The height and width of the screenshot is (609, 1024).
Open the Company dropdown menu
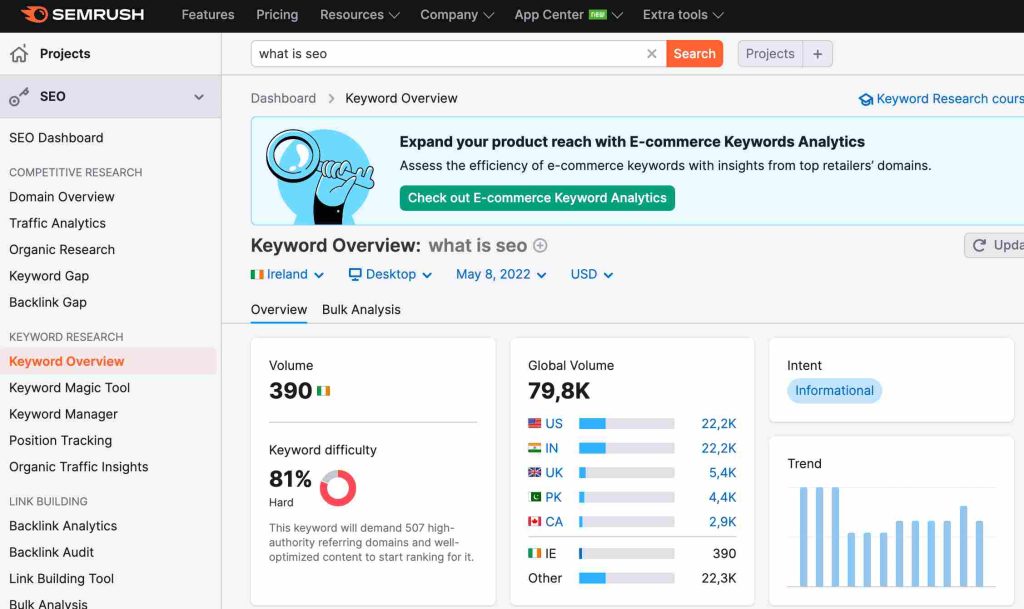[456, 14]
